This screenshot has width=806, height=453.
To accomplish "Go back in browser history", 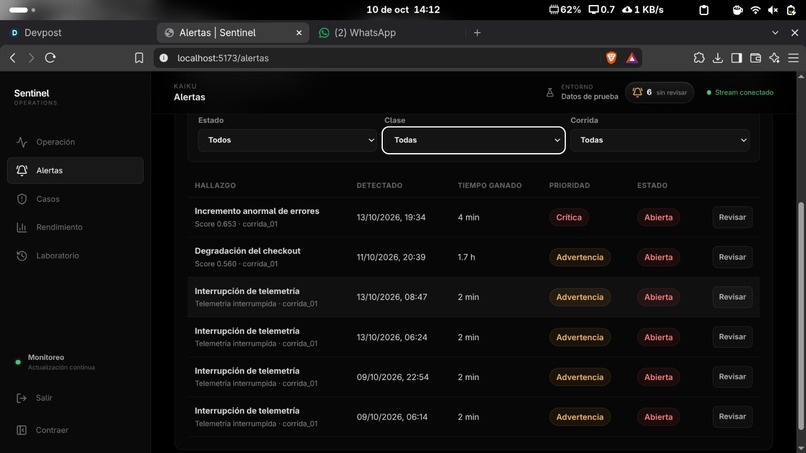I will [x=13, y=58].
